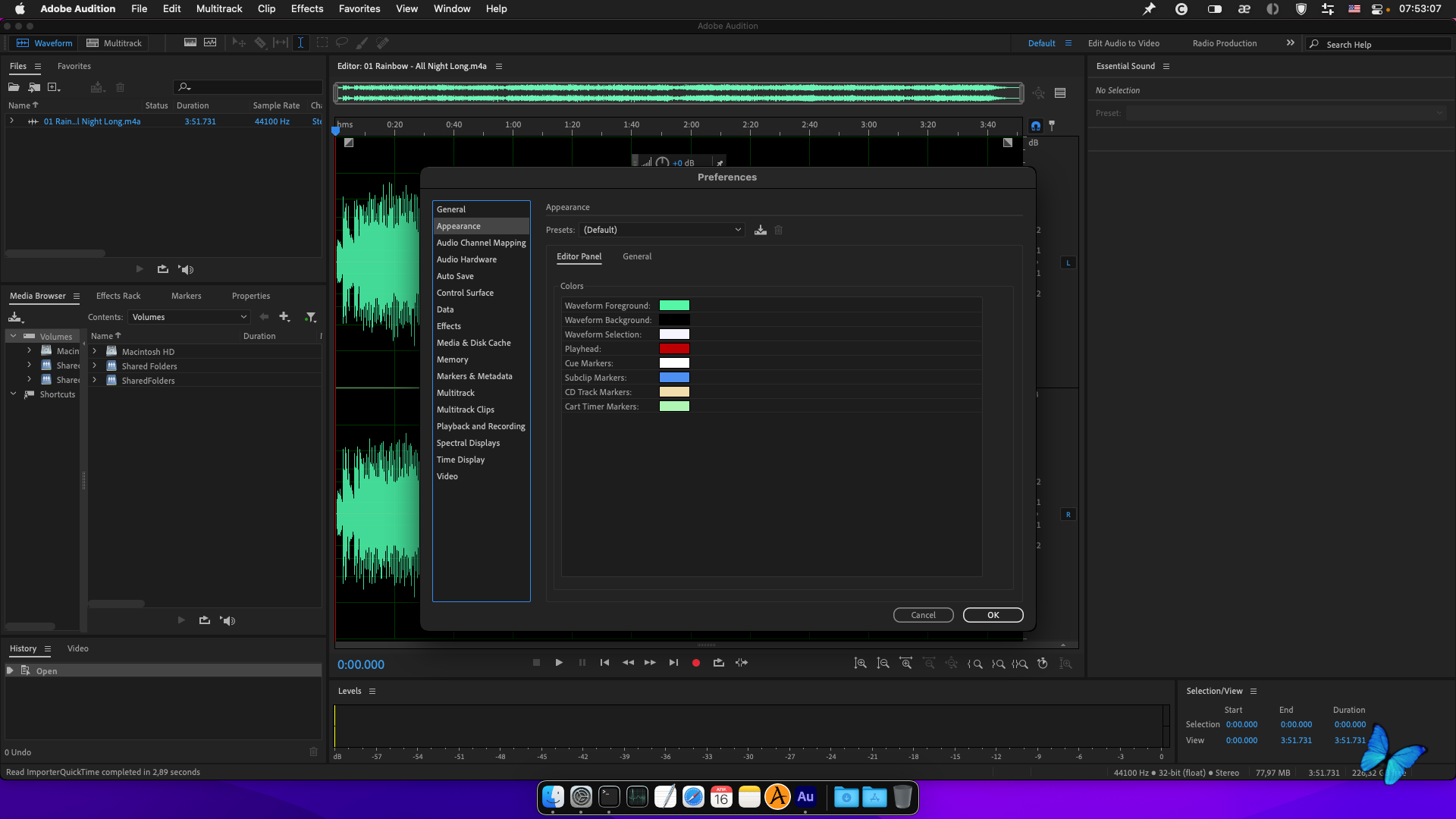Click Loop Playback icon in transport

(718, 663)
